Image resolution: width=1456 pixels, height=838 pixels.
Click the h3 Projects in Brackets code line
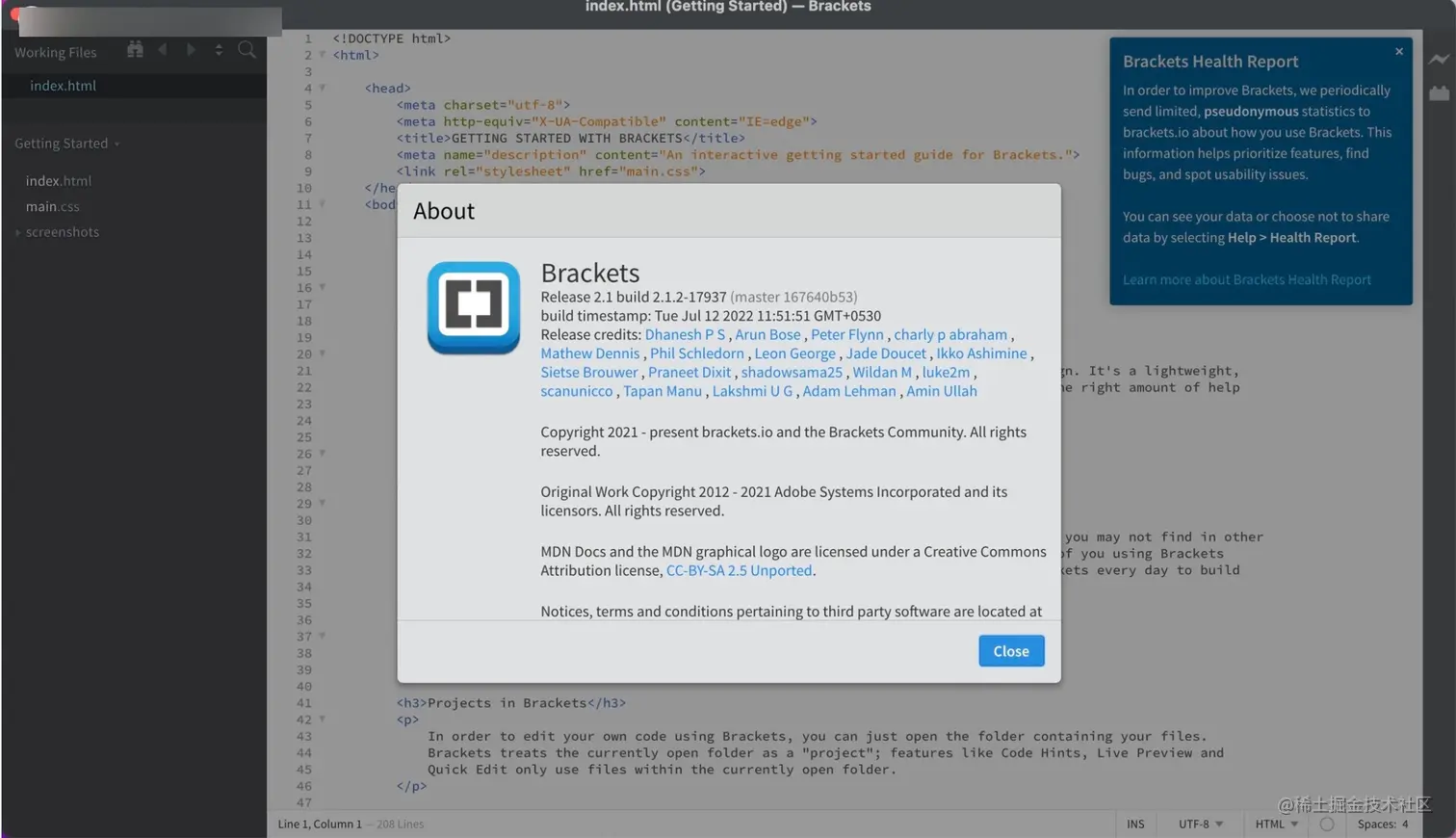[511, 703]
